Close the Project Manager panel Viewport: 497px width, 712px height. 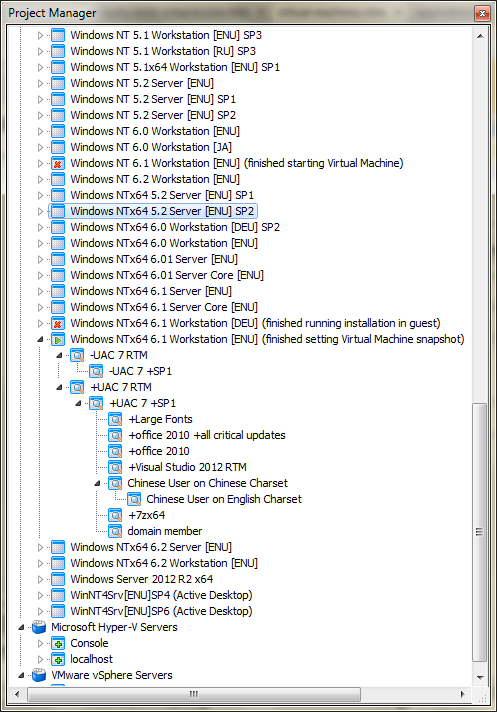pyautogui.click(x=482, y=13)
